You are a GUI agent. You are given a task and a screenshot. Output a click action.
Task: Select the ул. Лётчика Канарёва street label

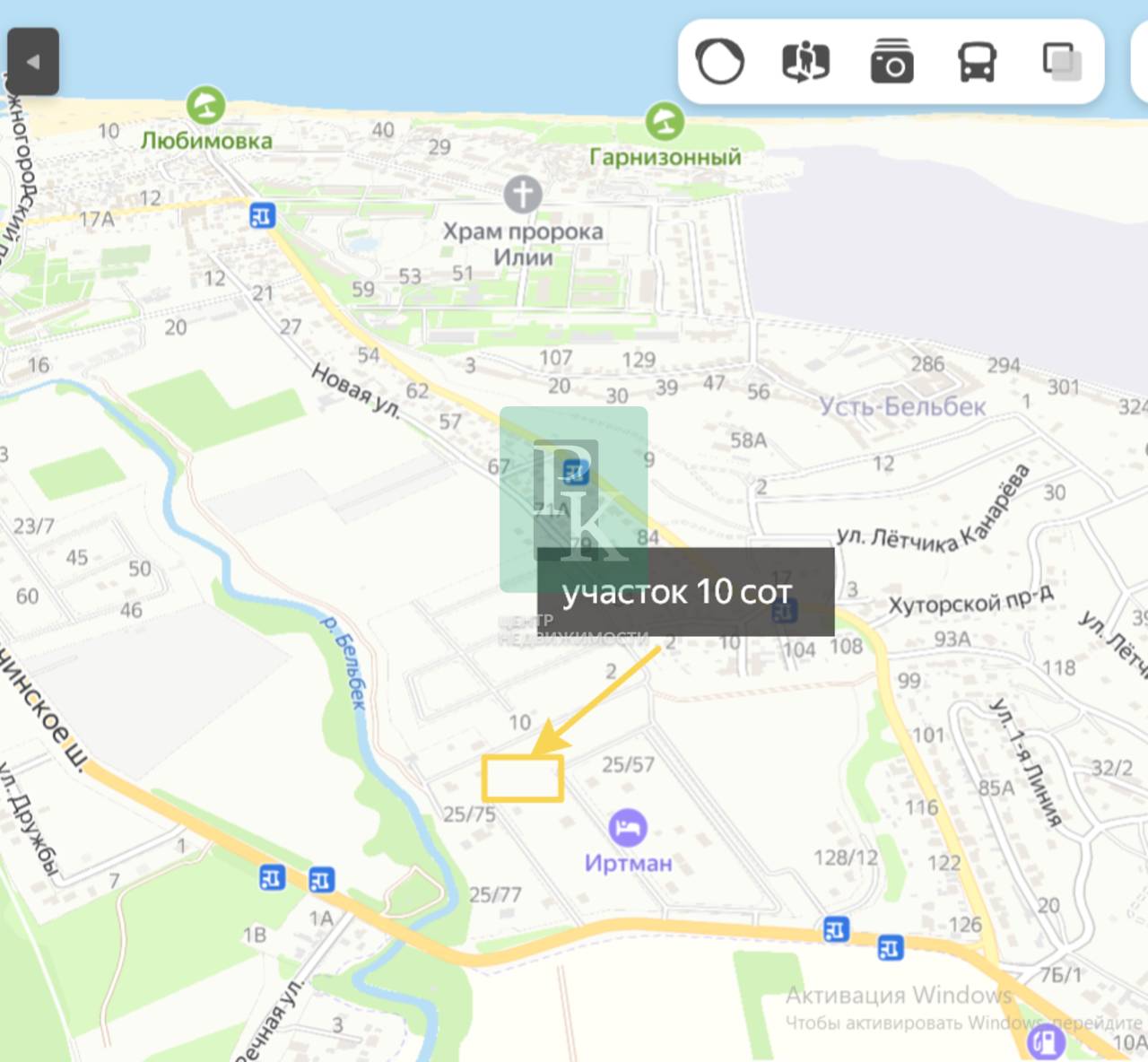click(x=934, y=509)
